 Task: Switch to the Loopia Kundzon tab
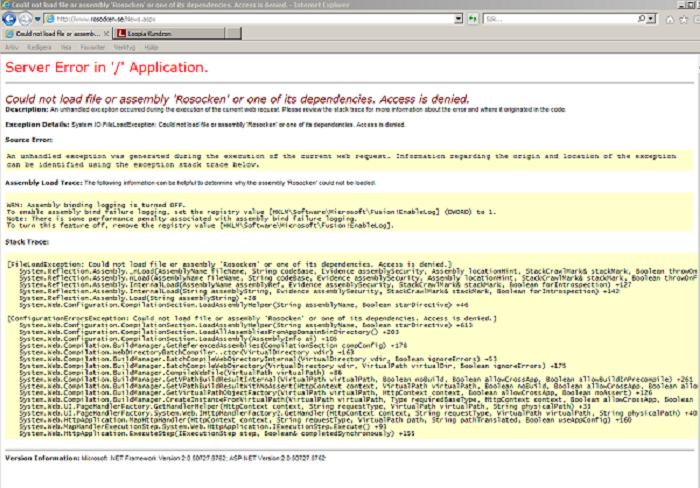coord(169,33)
